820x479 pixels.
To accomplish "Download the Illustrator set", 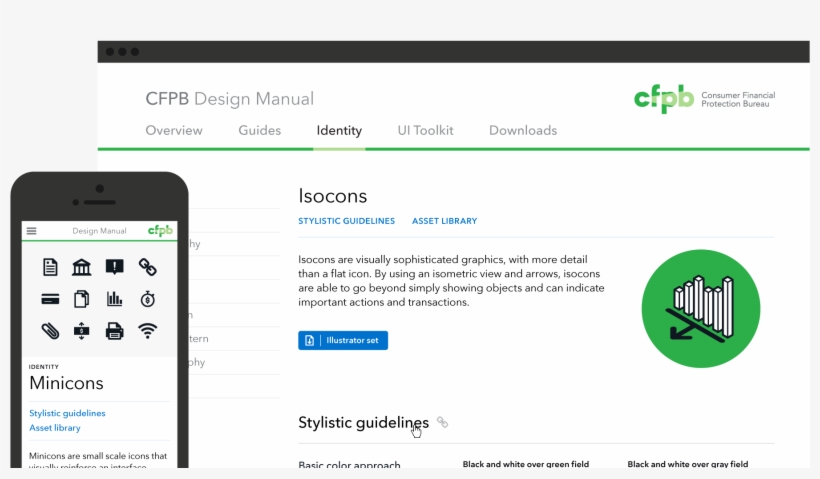I will click(x=343, y=341).
